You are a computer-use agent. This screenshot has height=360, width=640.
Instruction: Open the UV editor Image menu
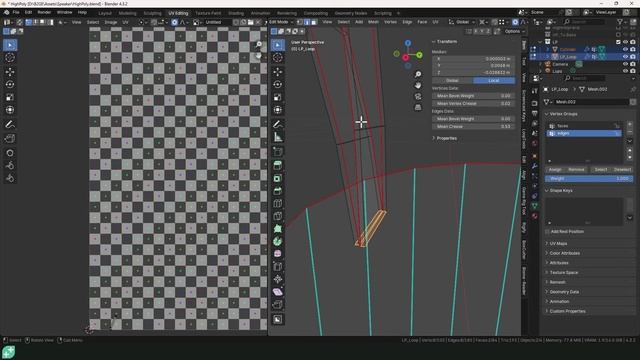tap(111, 22)
